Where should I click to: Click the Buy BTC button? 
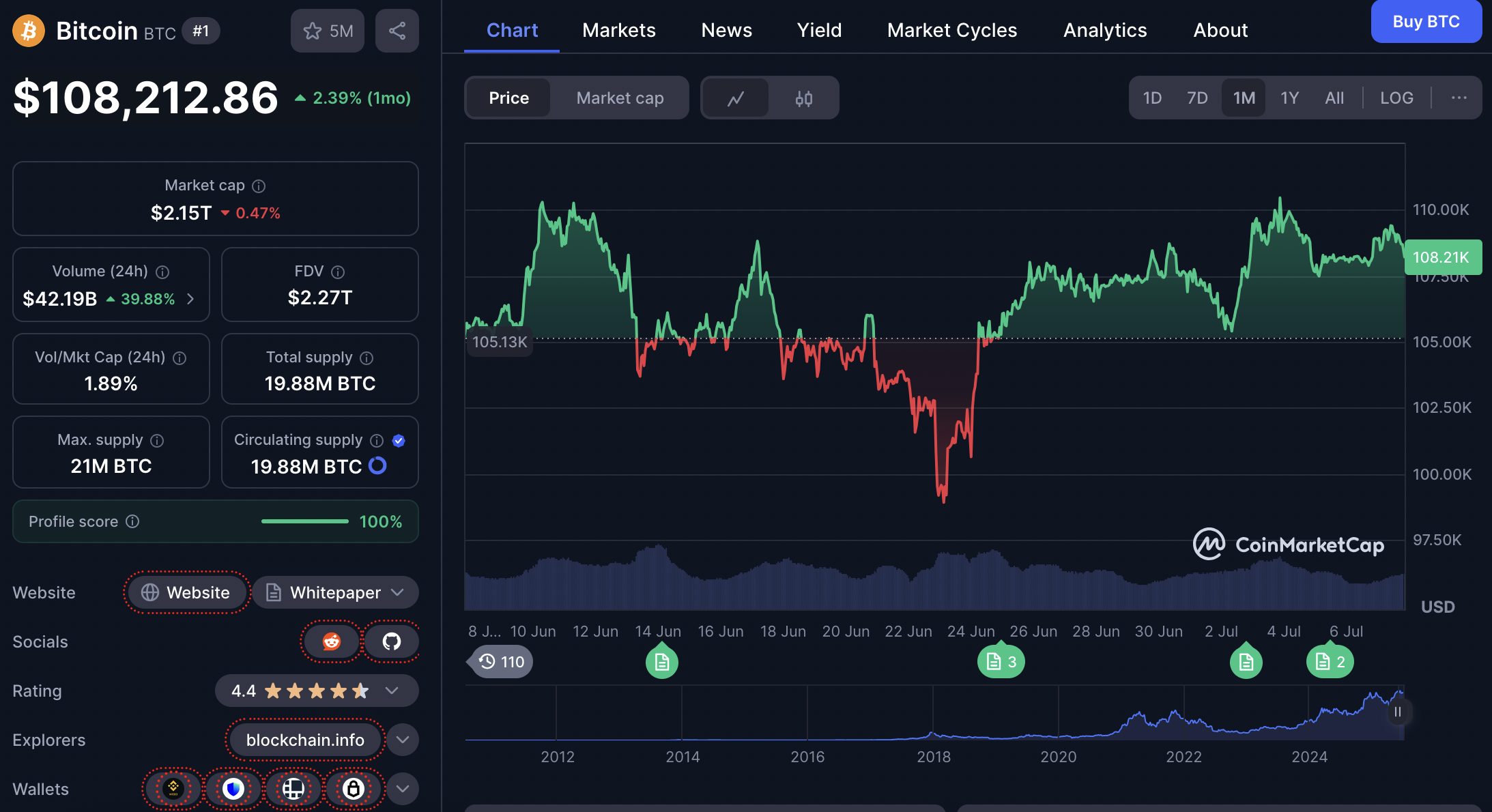coord(1426,22)
